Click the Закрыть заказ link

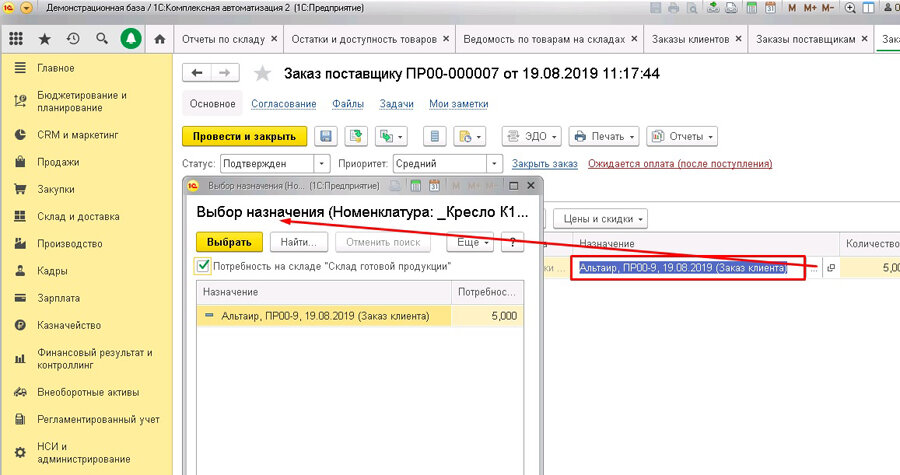click(545, 163)
